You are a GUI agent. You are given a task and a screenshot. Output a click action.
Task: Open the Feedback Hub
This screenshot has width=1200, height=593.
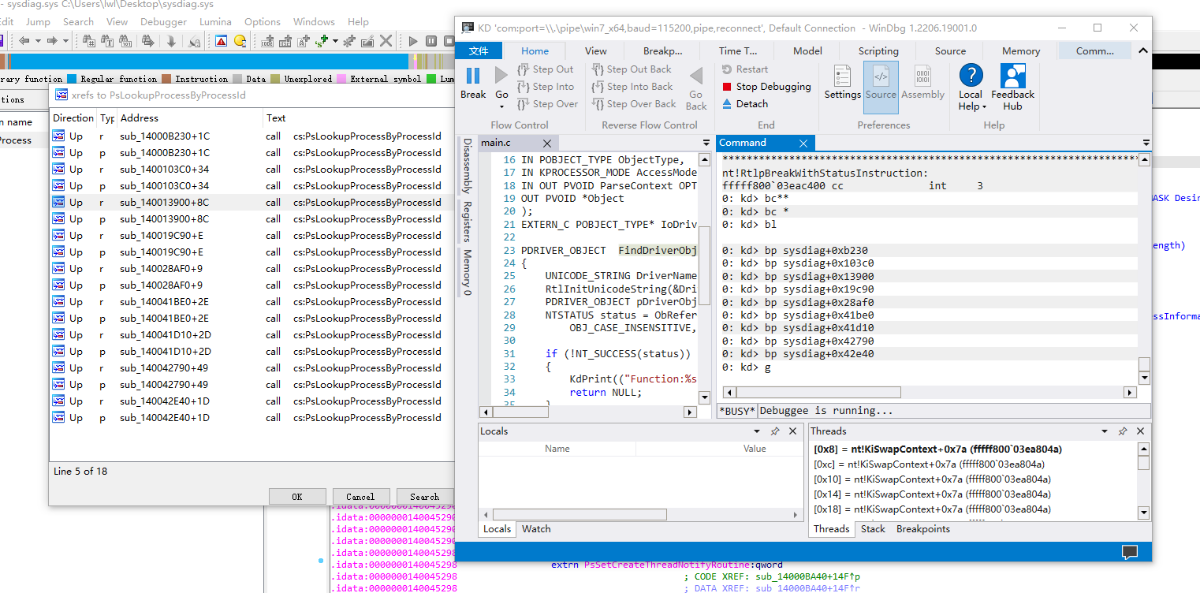point(1012,81)
